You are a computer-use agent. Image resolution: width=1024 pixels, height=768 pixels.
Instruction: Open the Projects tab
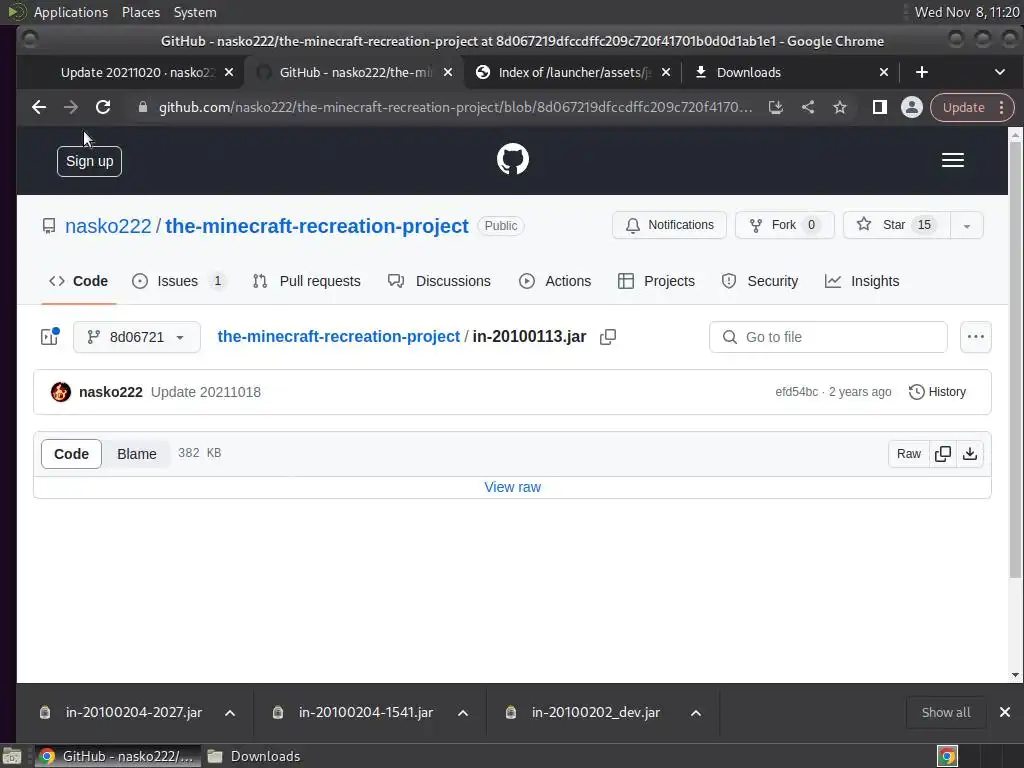656,281
